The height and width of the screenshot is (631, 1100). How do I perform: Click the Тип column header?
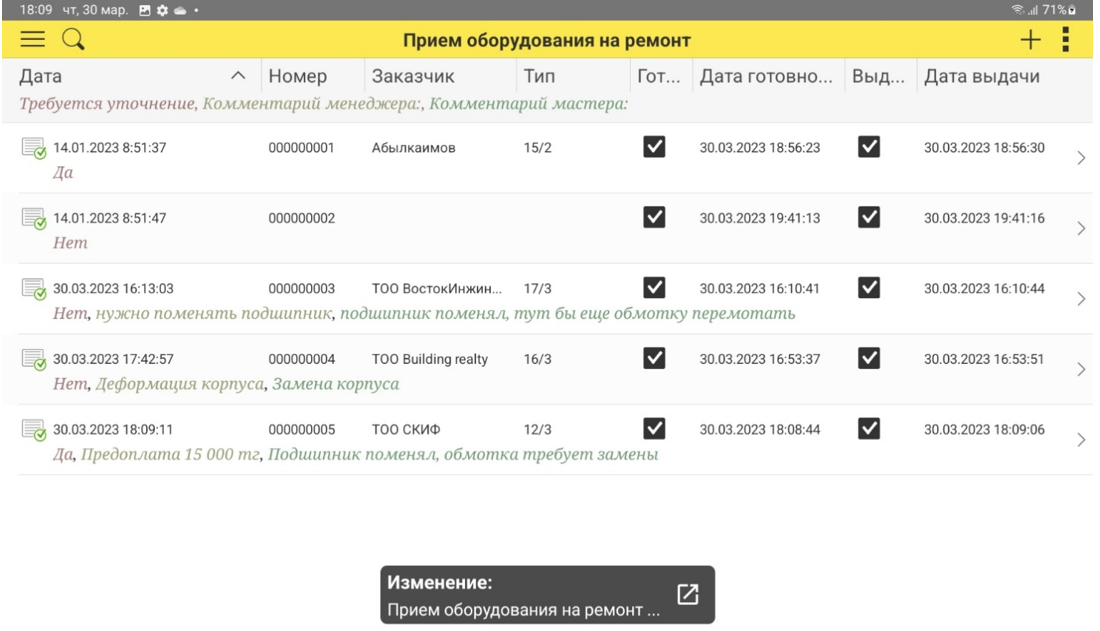pos(540,76)
